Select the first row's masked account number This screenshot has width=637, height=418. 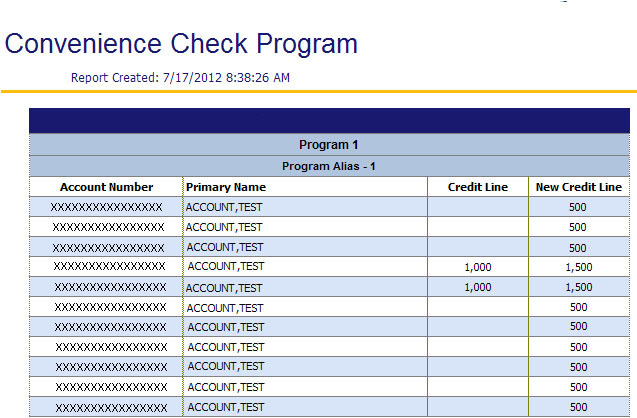(x=106, y=207)
